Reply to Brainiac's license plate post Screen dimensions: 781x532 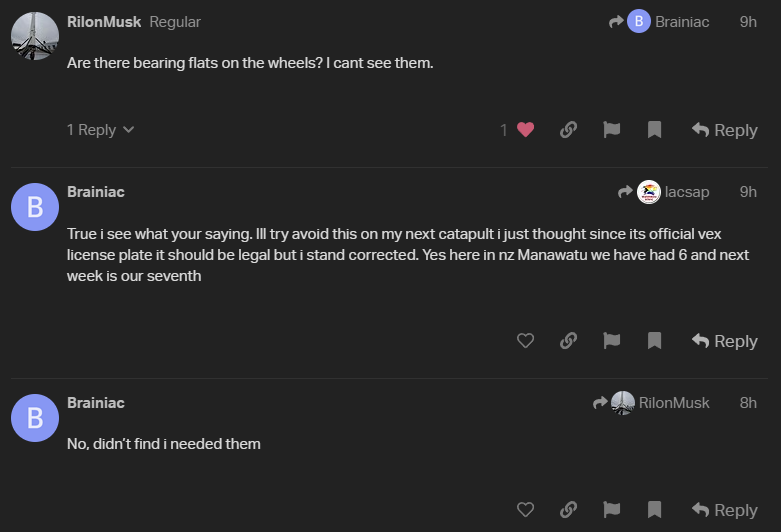click(x=724, y=341)
